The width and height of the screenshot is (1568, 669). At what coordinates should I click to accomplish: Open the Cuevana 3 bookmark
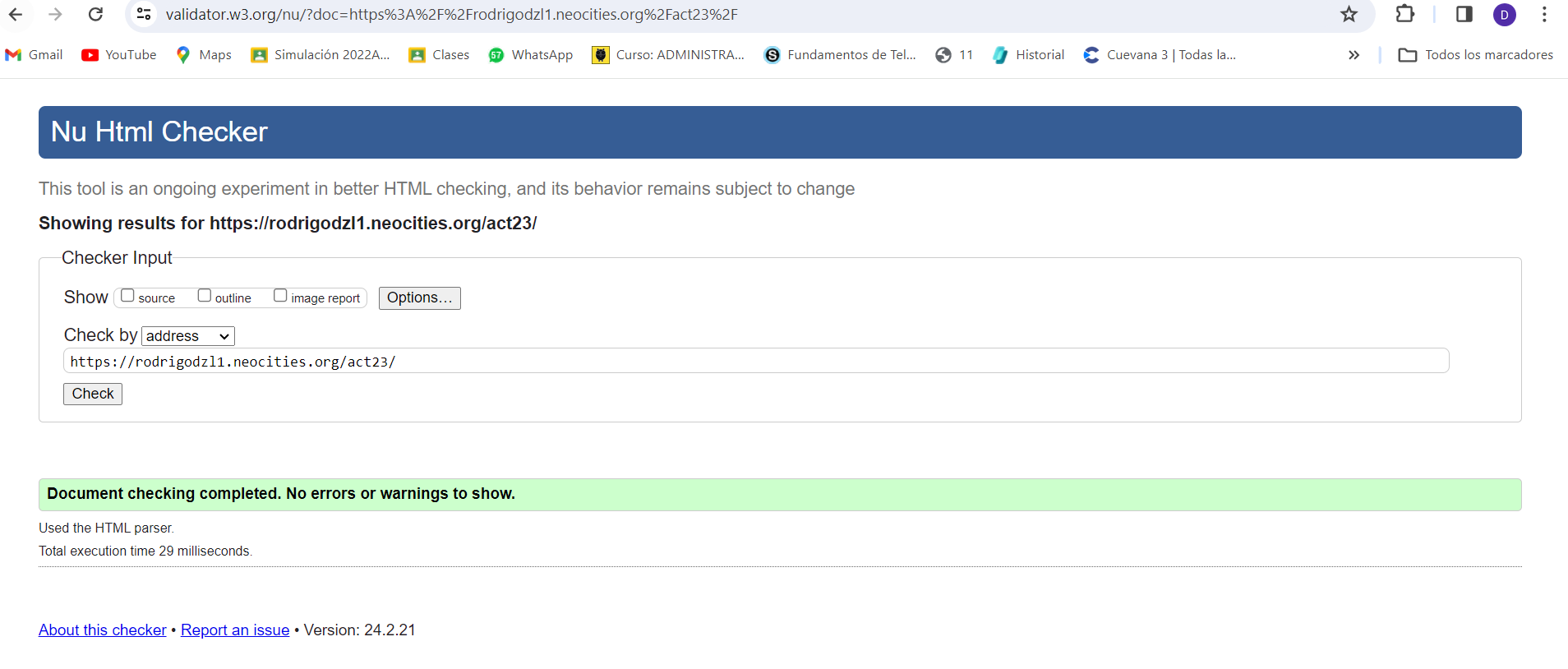[x=1160, y=54]
